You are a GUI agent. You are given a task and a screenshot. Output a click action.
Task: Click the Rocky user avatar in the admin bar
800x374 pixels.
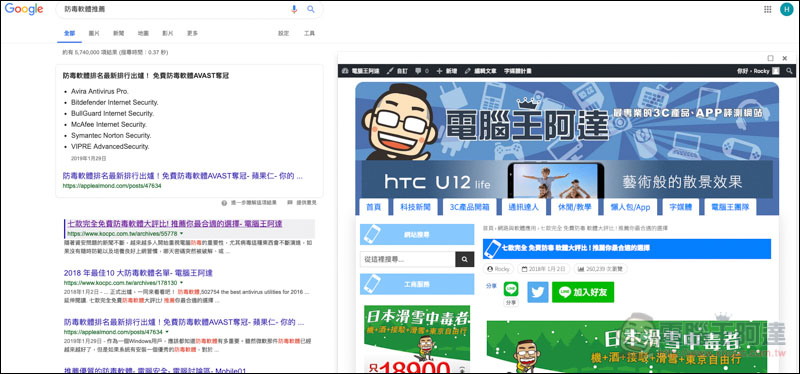click(776, 71)
